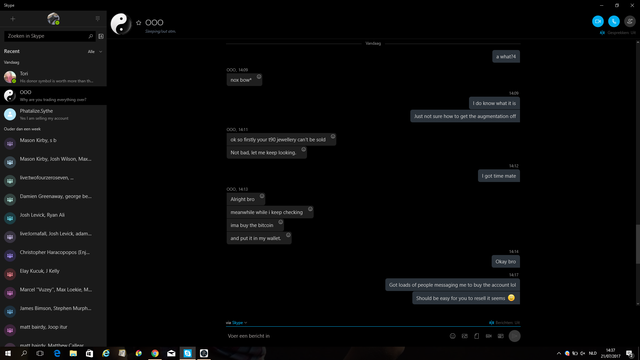Open the notifications bell icon
The height and width of the screenshot is (360, 640).
pos(98,19)
